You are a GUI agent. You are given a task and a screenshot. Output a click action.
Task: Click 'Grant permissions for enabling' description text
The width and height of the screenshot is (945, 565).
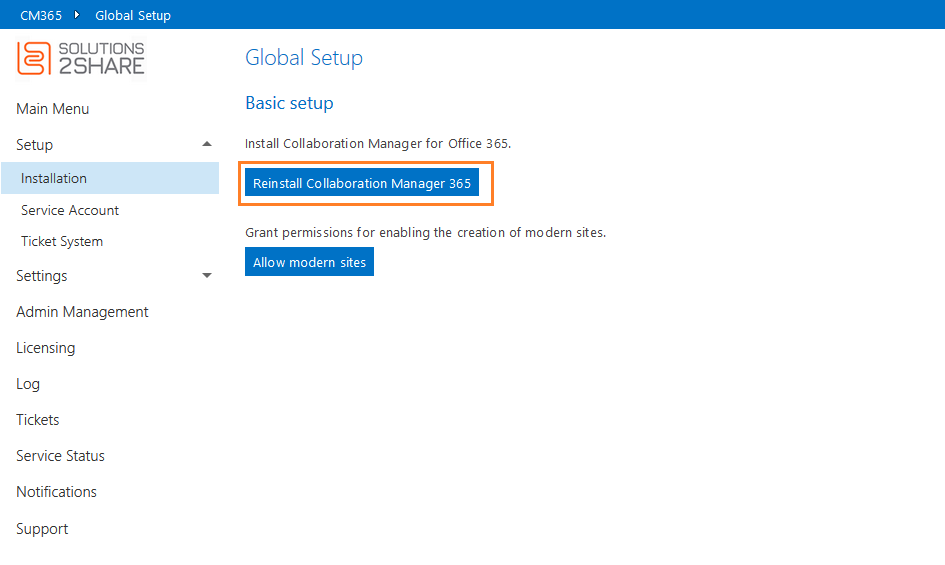coord(425,232)
